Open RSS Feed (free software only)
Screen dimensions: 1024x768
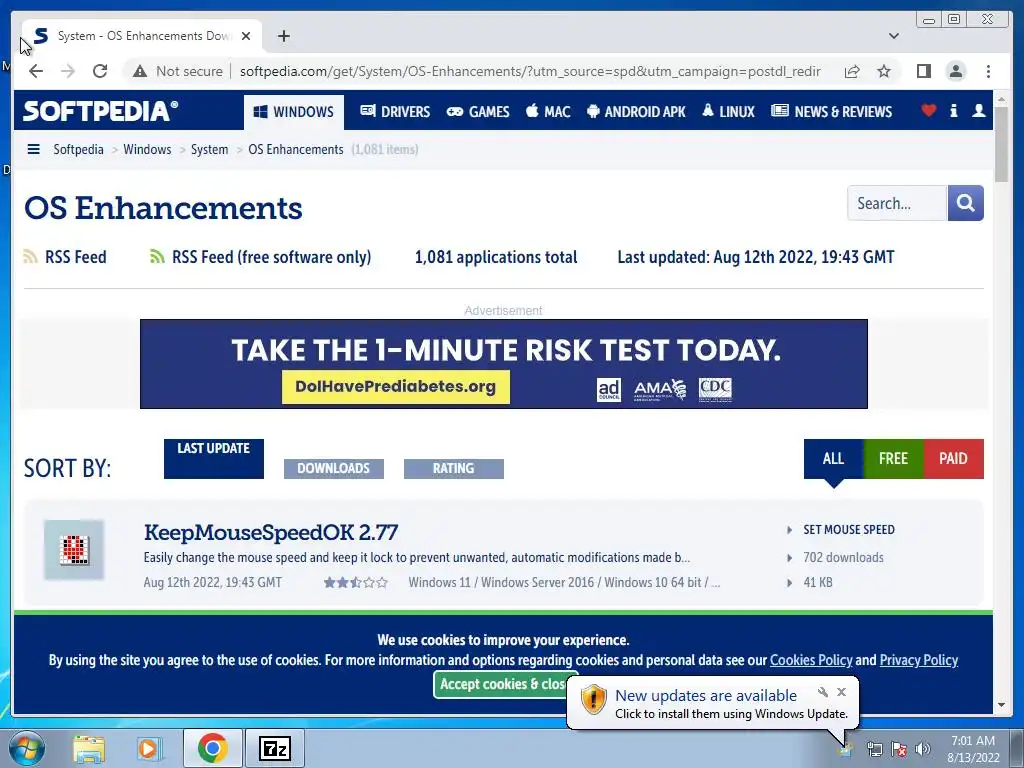[261, 257]
